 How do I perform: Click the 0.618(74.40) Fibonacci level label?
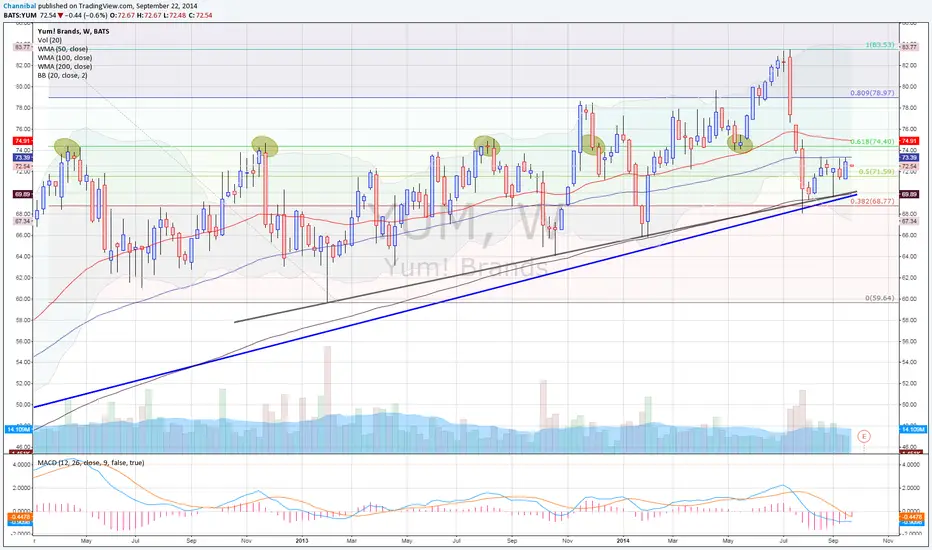[x=872, y=142]
